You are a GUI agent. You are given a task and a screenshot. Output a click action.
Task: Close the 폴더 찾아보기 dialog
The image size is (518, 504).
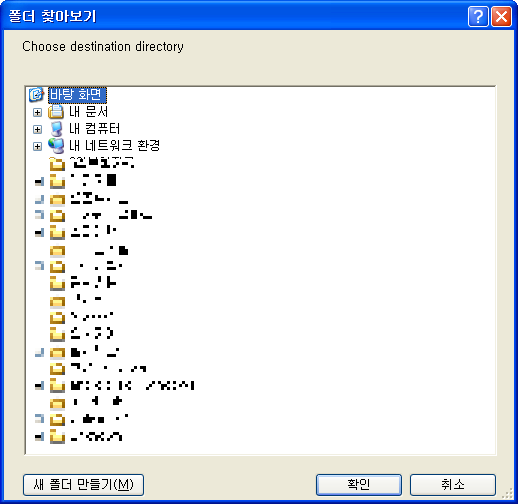[501, 16]
